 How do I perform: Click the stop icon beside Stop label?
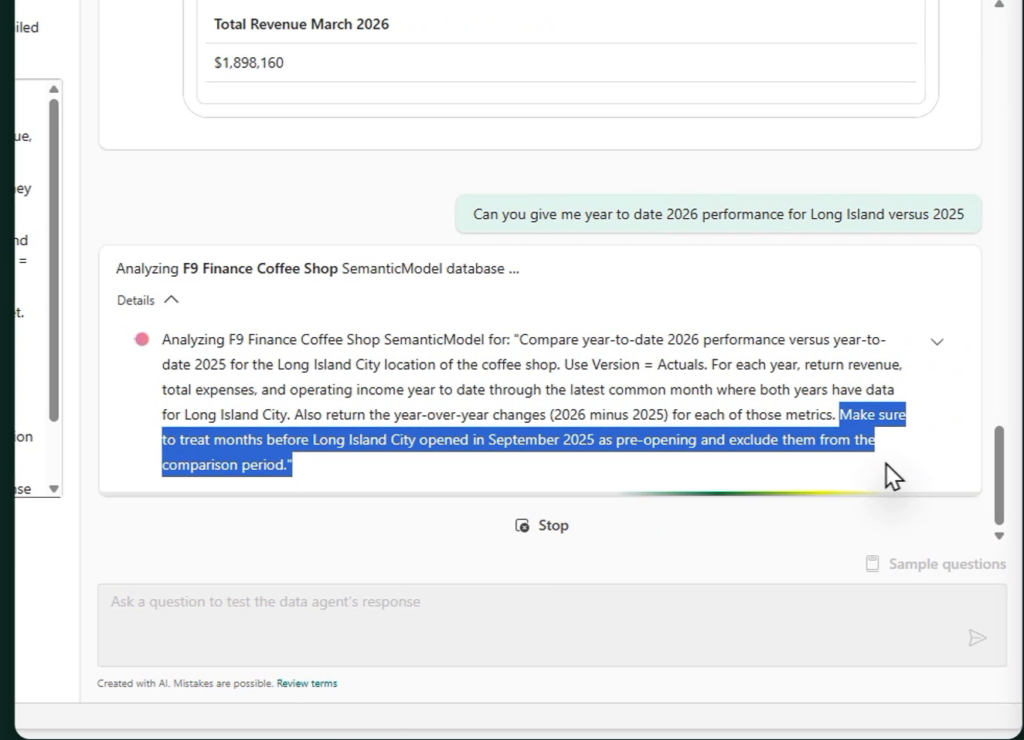click(x=522, y=526)
